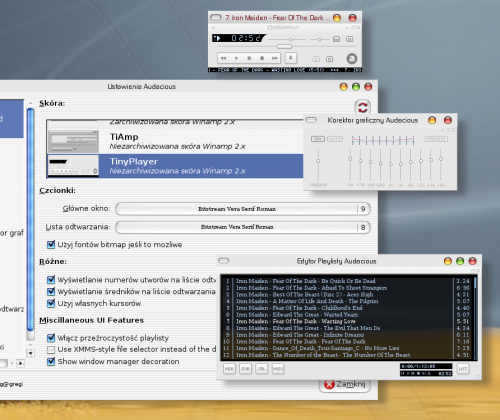Screen dimensions: 500x420
Task: Select playlist track 9 Infinite Dreams
Action: pyautogui.click(x=347, y=335)
